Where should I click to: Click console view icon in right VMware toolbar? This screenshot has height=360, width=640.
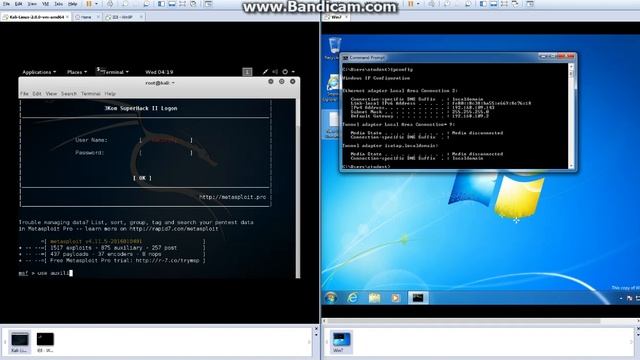530,4
